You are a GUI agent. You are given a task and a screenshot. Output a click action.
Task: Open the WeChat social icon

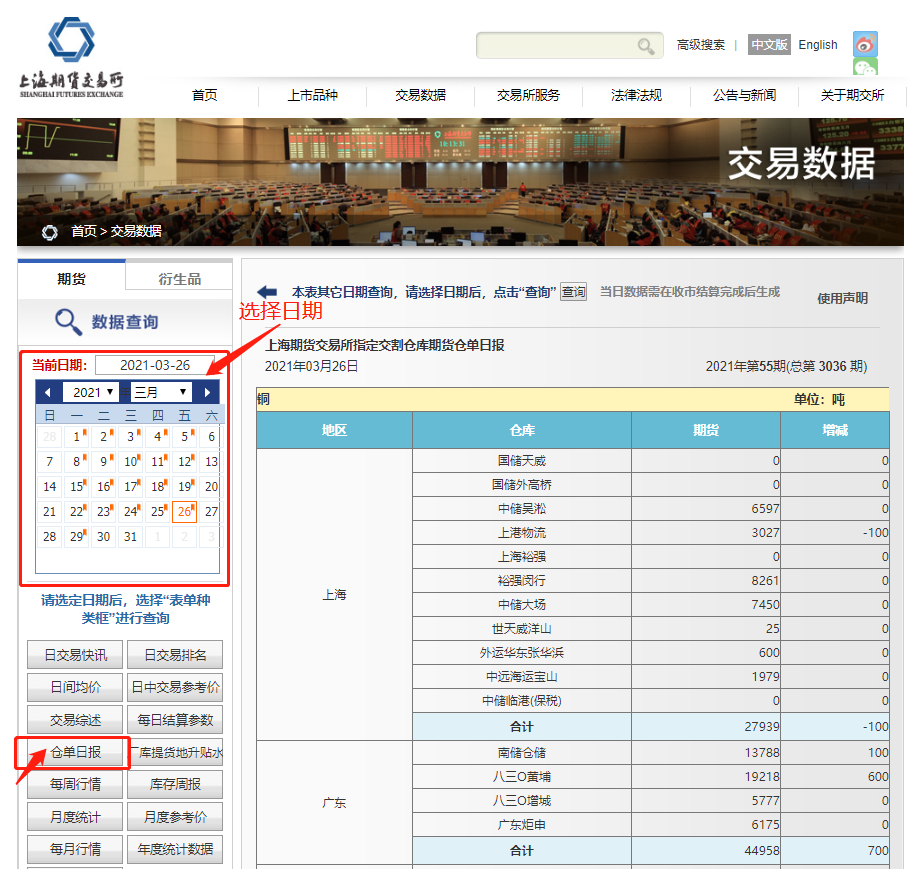coord(865,70)
